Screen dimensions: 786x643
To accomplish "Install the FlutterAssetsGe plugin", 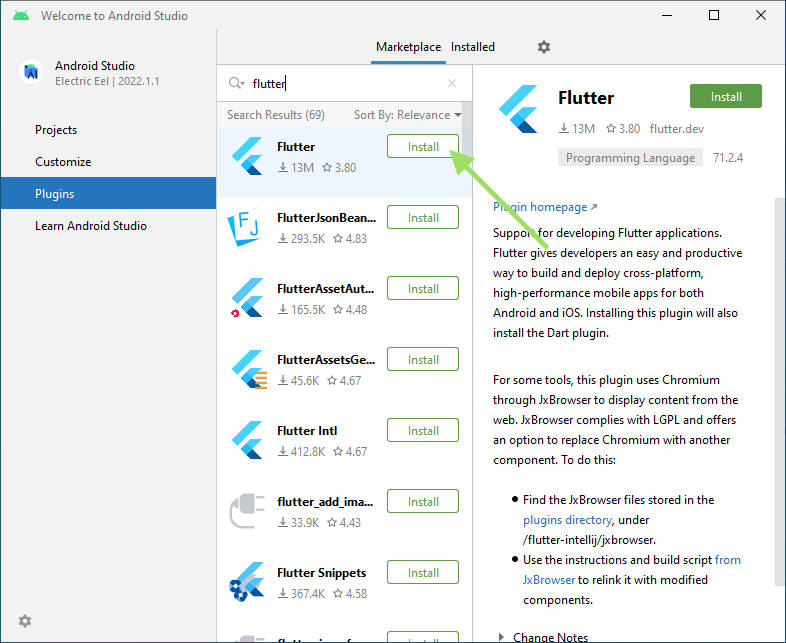I will coord(423,359).
